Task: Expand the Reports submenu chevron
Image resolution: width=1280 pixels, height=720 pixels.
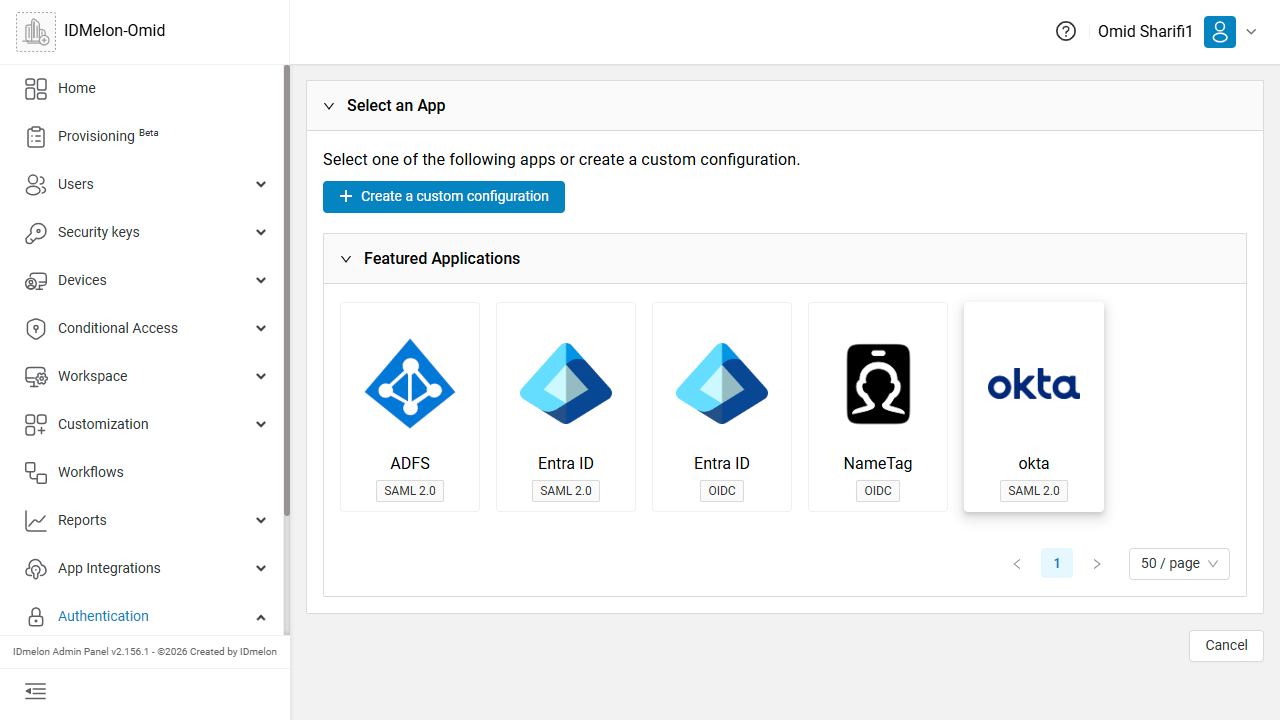Action: tap(261, 520)
